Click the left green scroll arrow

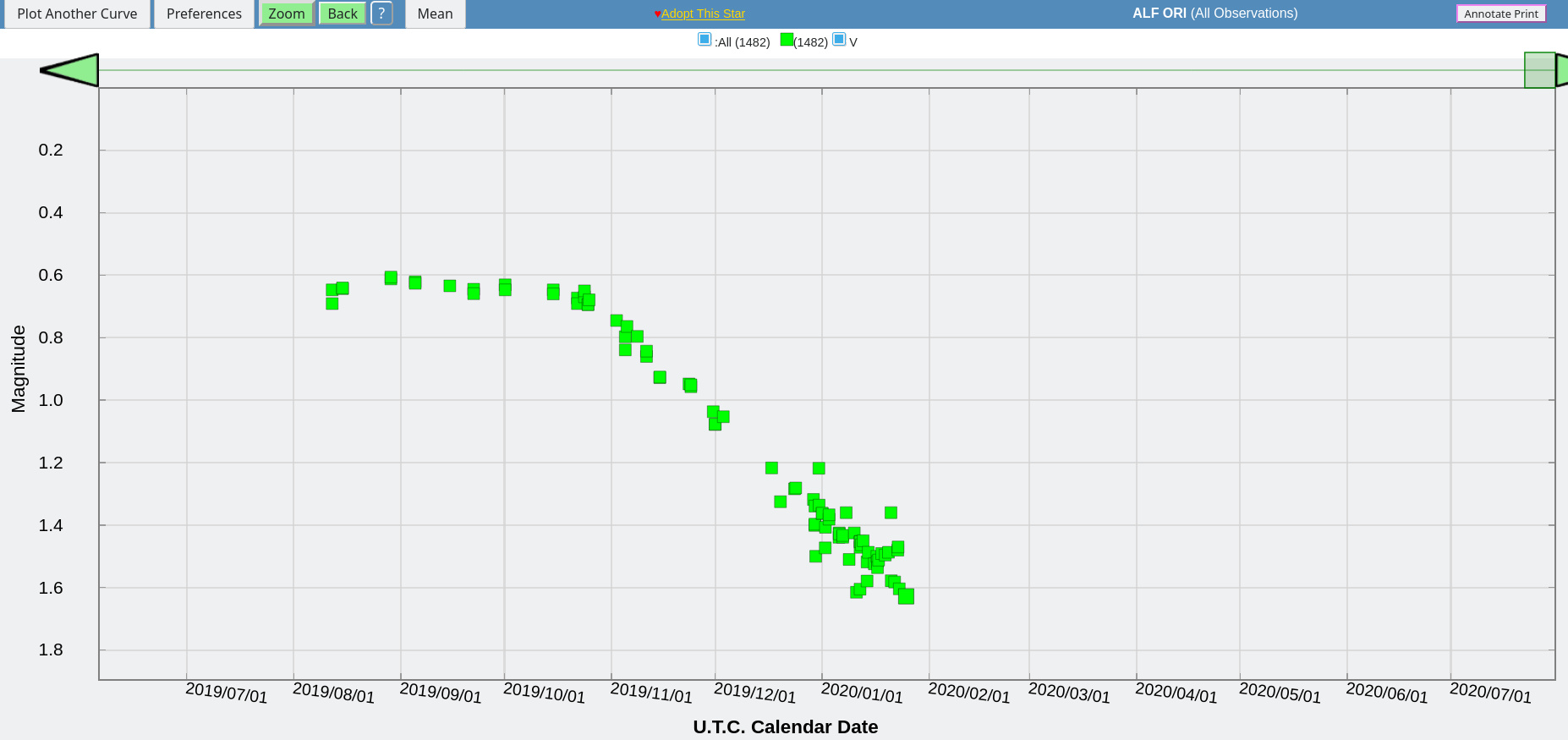point(69,70)
